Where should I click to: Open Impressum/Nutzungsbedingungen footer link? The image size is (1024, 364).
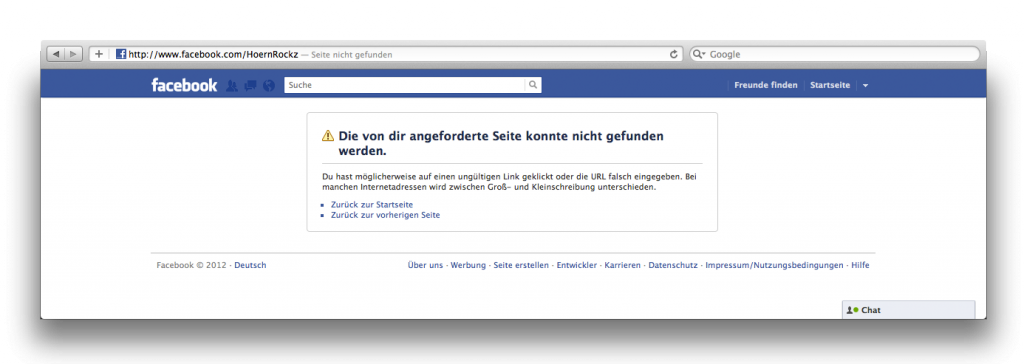click(775, 265)
